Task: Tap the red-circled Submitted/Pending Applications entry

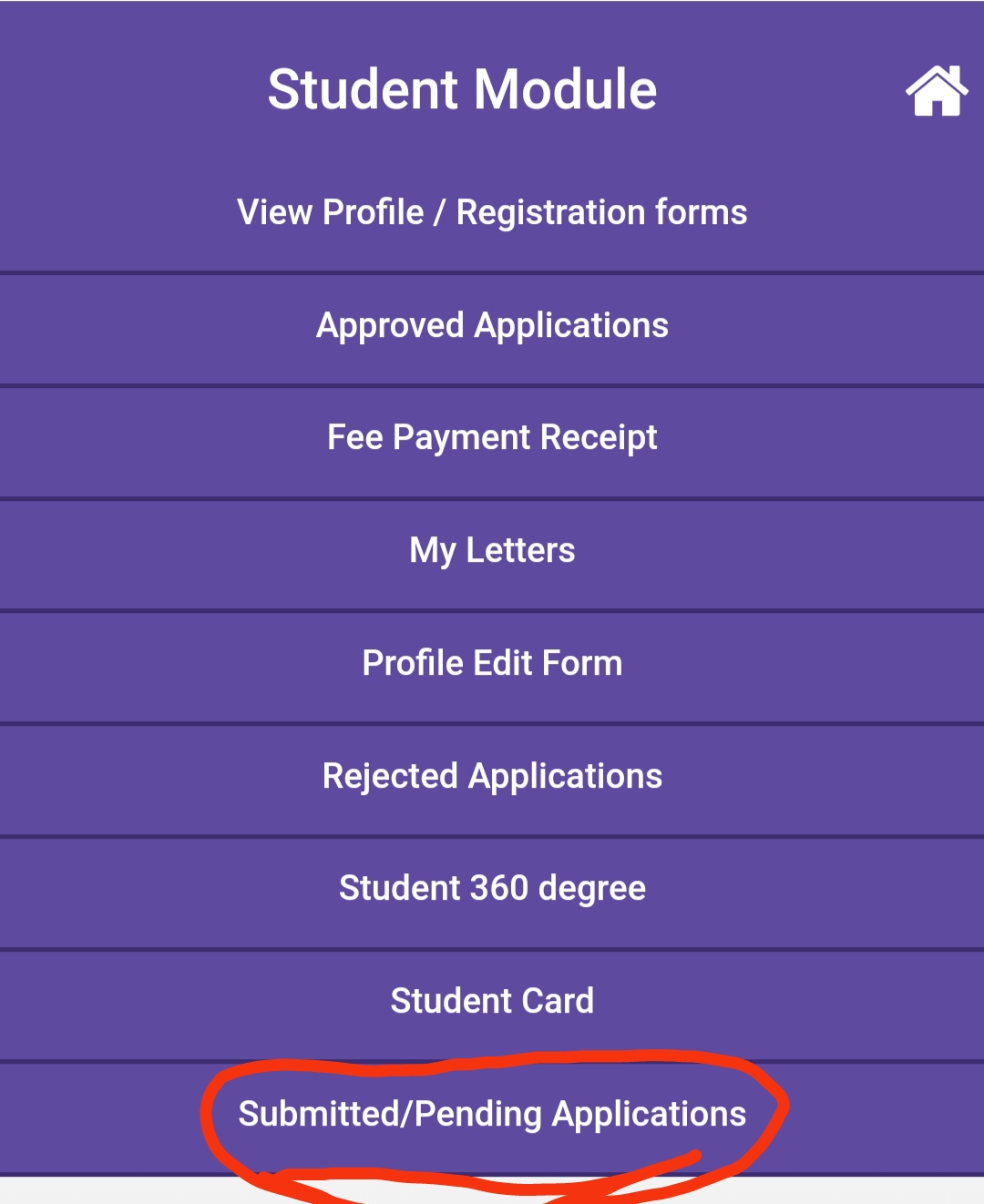Action: 492,1114
